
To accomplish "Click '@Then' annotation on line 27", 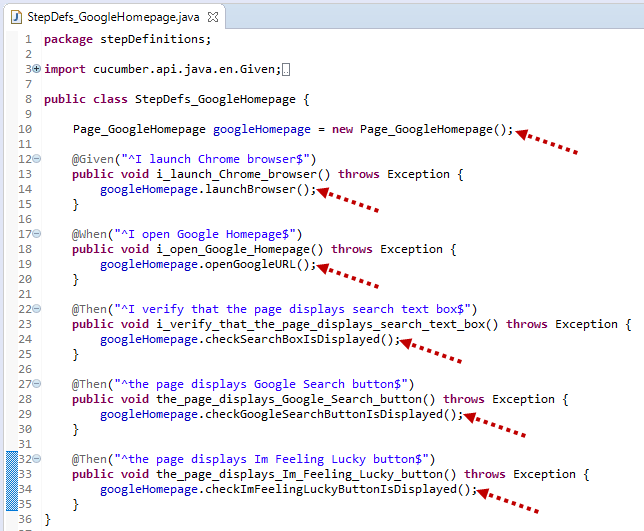I will click(89, 384).
